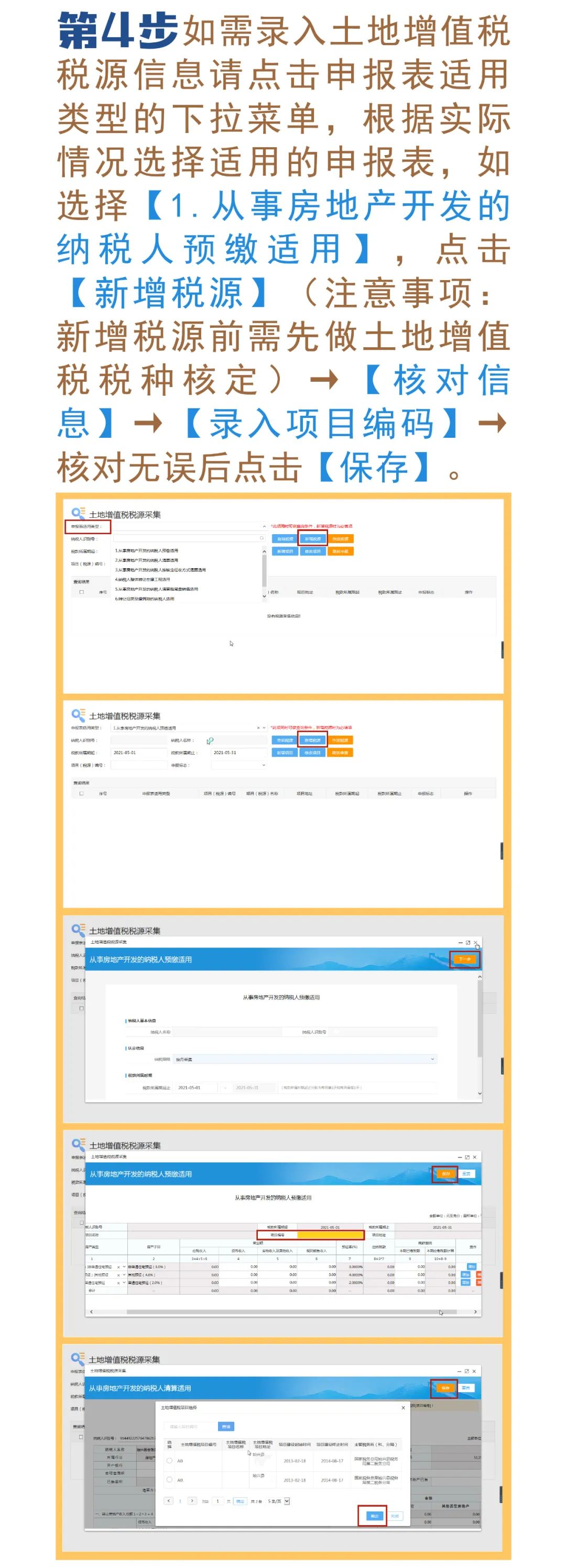The height and width of the screenshot is (1568, 566).
Task: Click 跳转申报 next to the open type list
Action: click(x=341, y=551)
